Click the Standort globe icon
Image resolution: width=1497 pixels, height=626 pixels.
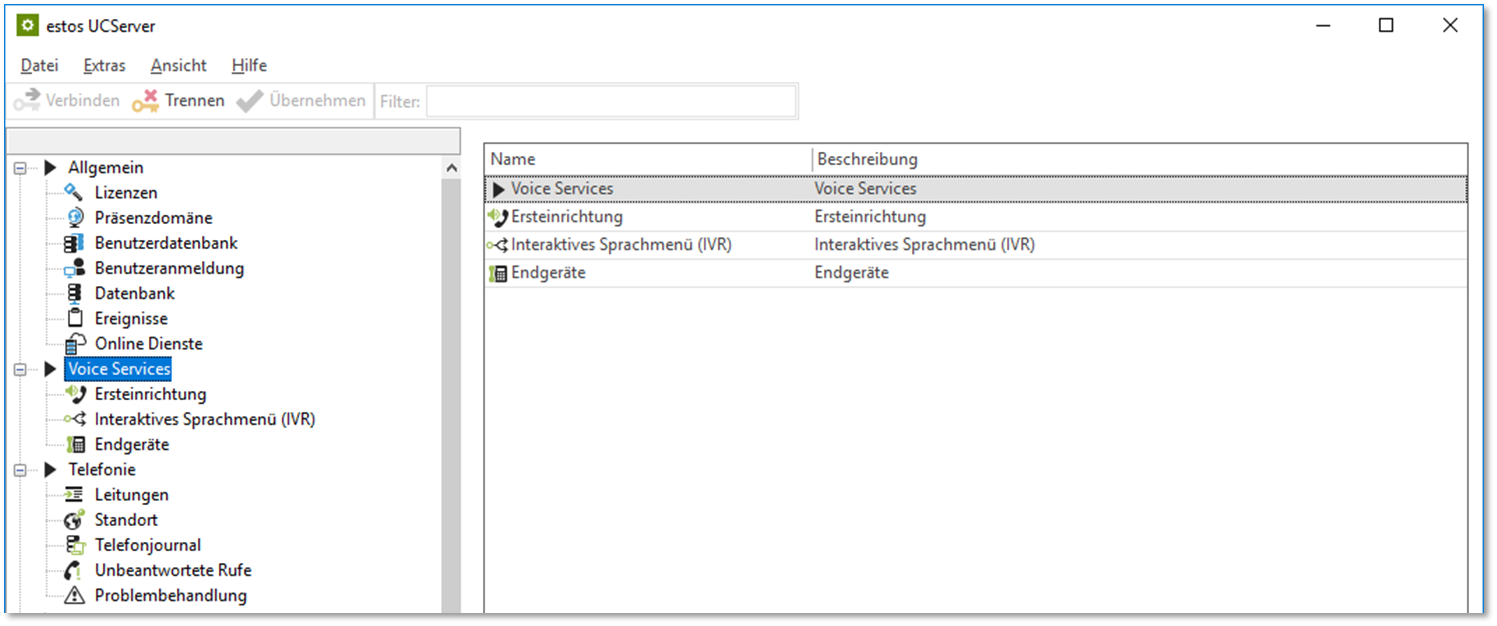(x=74, y=520)
